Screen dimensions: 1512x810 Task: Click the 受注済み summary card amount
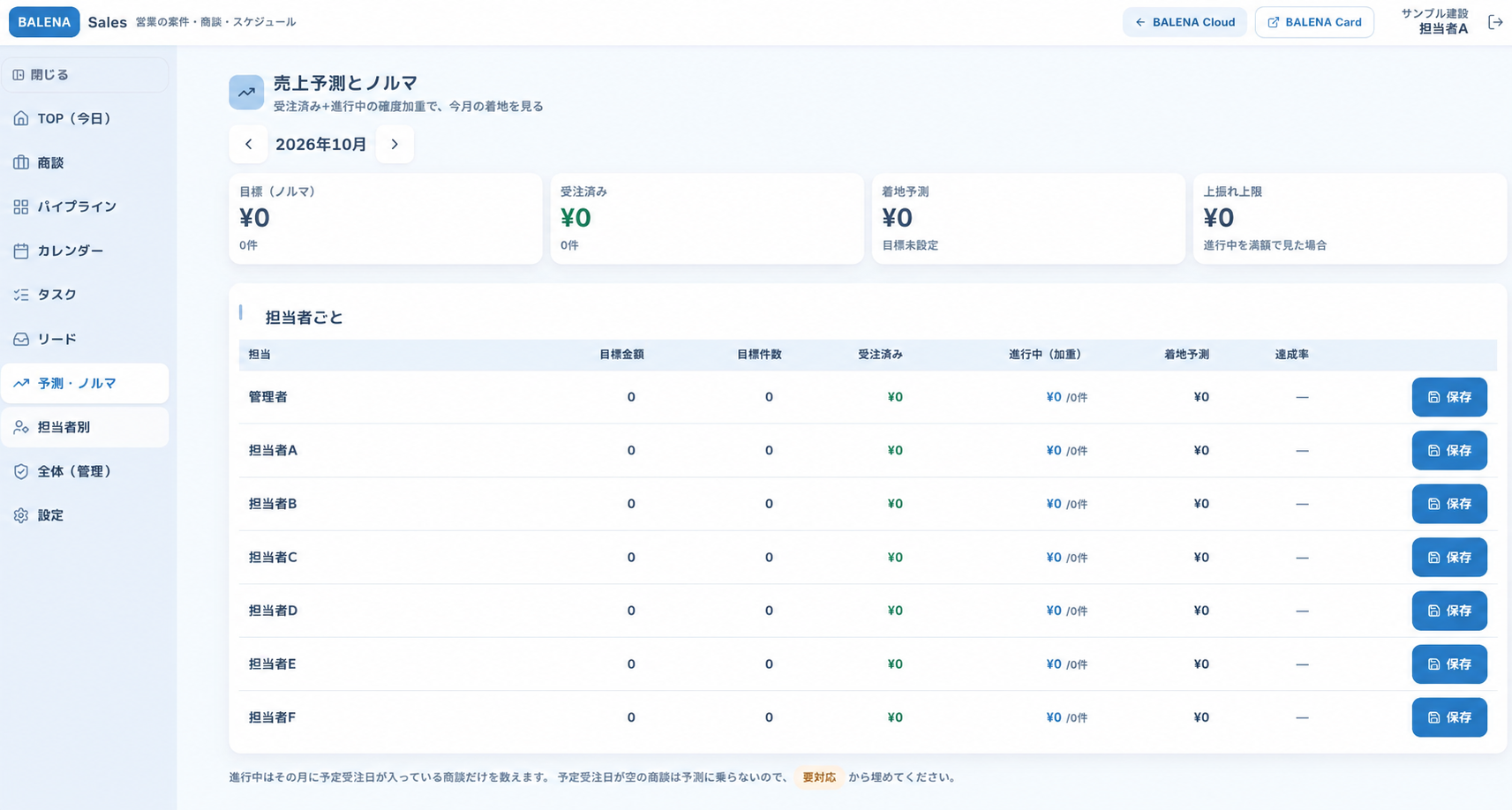575,218
